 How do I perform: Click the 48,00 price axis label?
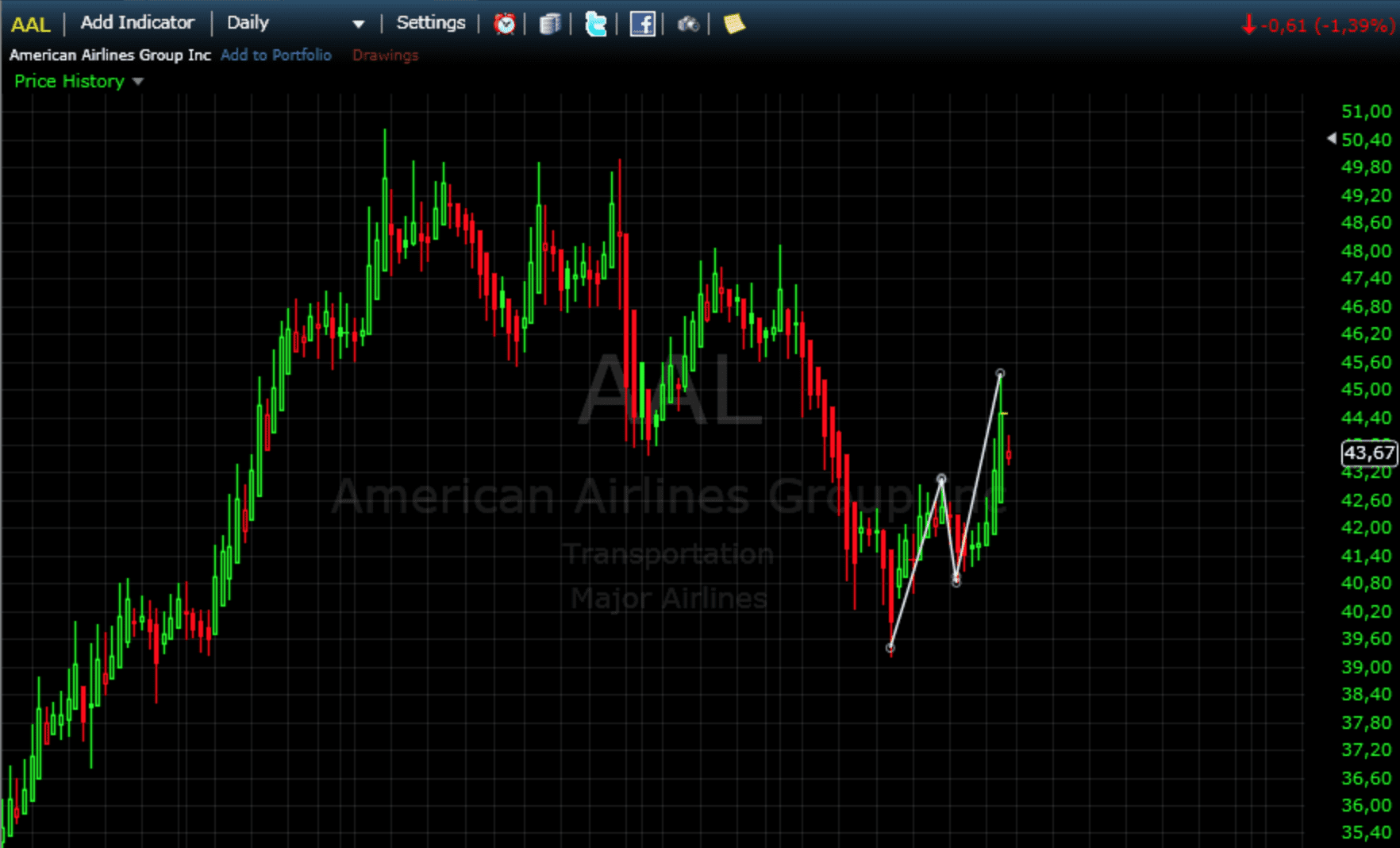1366,251
